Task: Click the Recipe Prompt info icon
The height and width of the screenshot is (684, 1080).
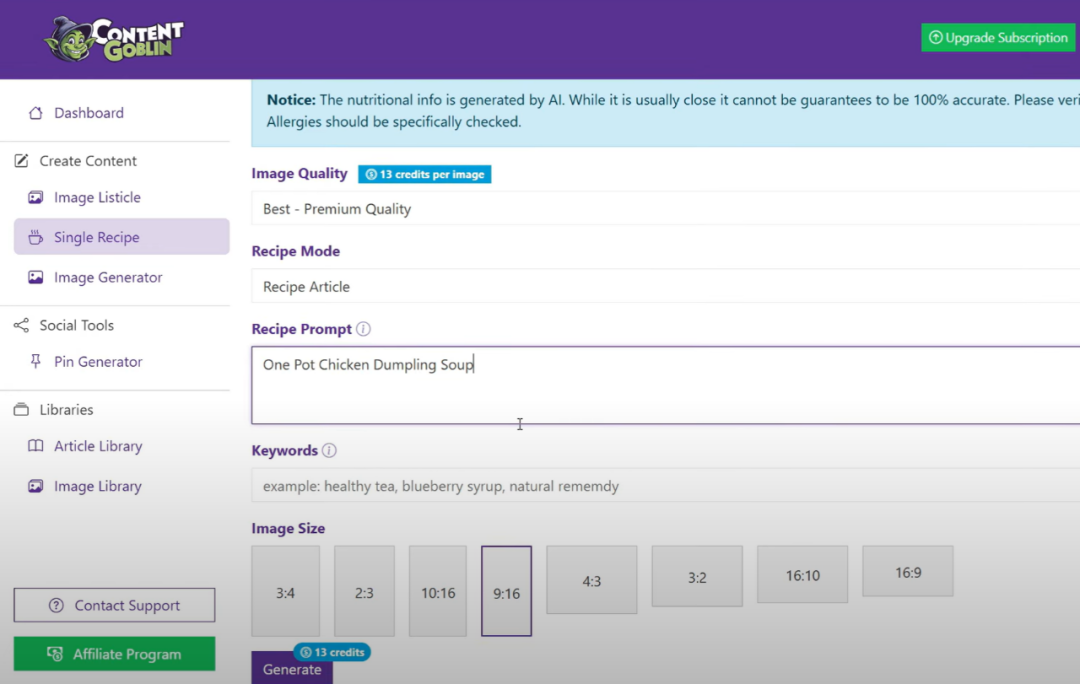Action: [x=363, y=329]
